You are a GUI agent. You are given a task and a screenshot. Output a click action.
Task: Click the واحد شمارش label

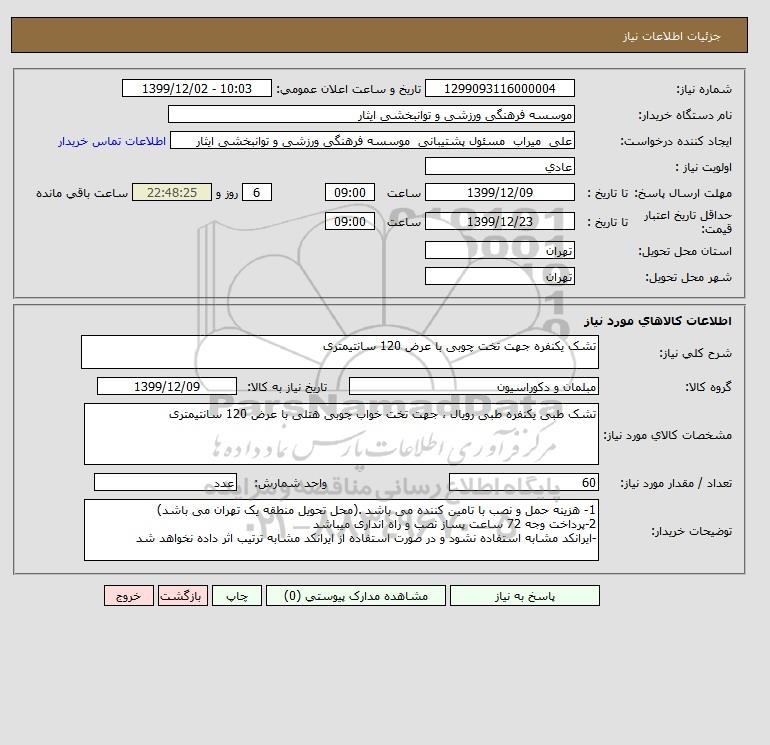coord(290,484)
